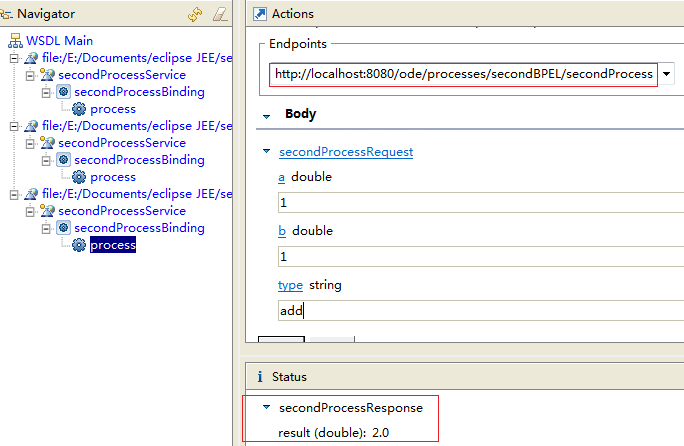Click the Actions pane arrow icon
Screen dimensions: 684x446
click(x=260, y=14)
